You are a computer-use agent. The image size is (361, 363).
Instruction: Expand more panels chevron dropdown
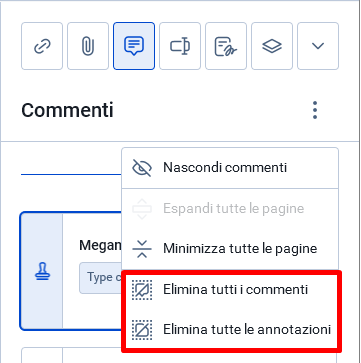pyautogui.click(x=318, y=46)
